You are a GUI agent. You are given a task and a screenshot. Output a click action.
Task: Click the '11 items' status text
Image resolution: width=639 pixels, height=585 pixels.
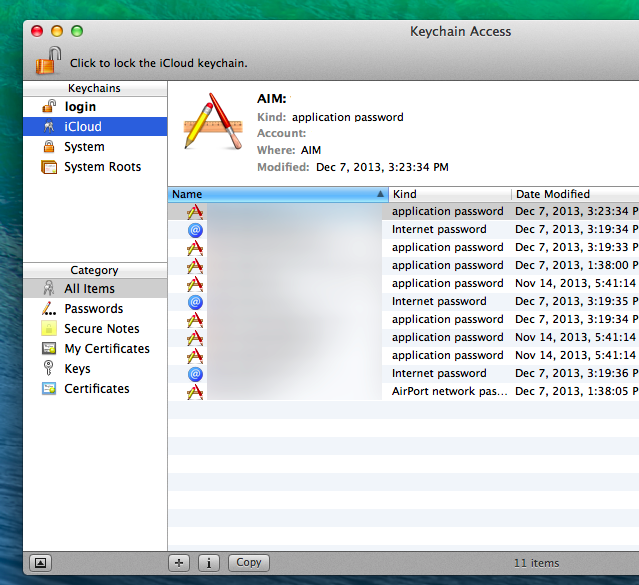536,563
